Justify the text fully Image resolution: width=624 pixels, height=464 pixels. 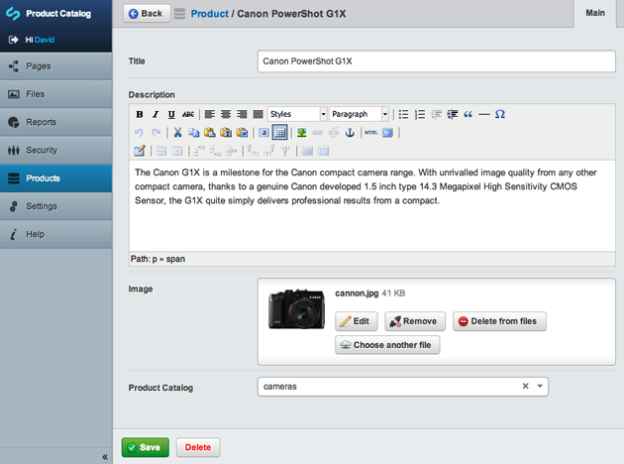(258, 114)
